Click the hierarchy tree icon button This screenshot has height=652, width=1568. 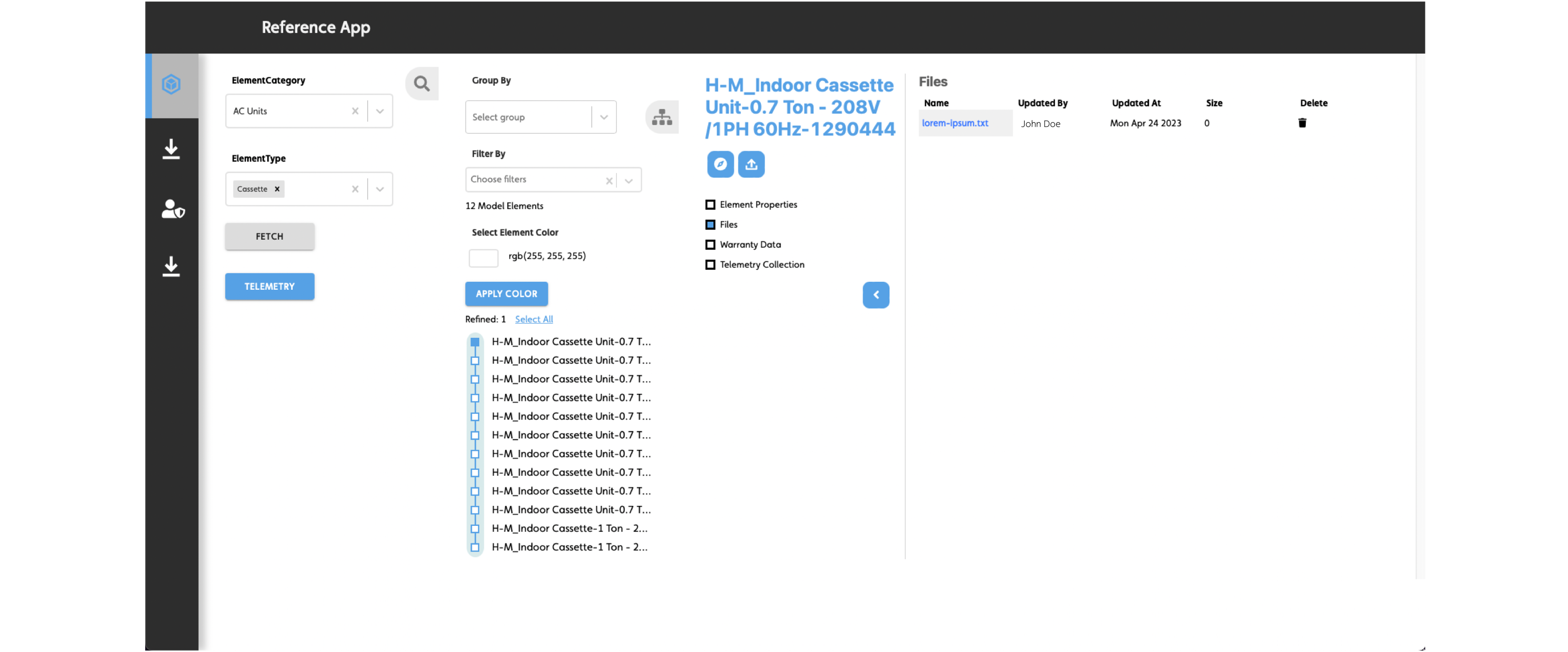(x=661, y=117)
